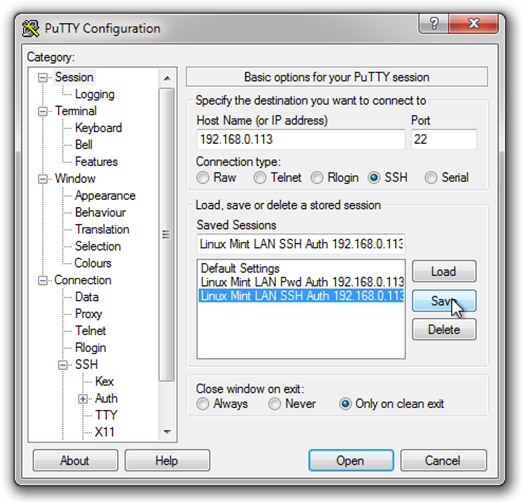The height and width of the screenshot is (502, 522).
Task: Open the Keyboard category
Action: coord(98,128)
